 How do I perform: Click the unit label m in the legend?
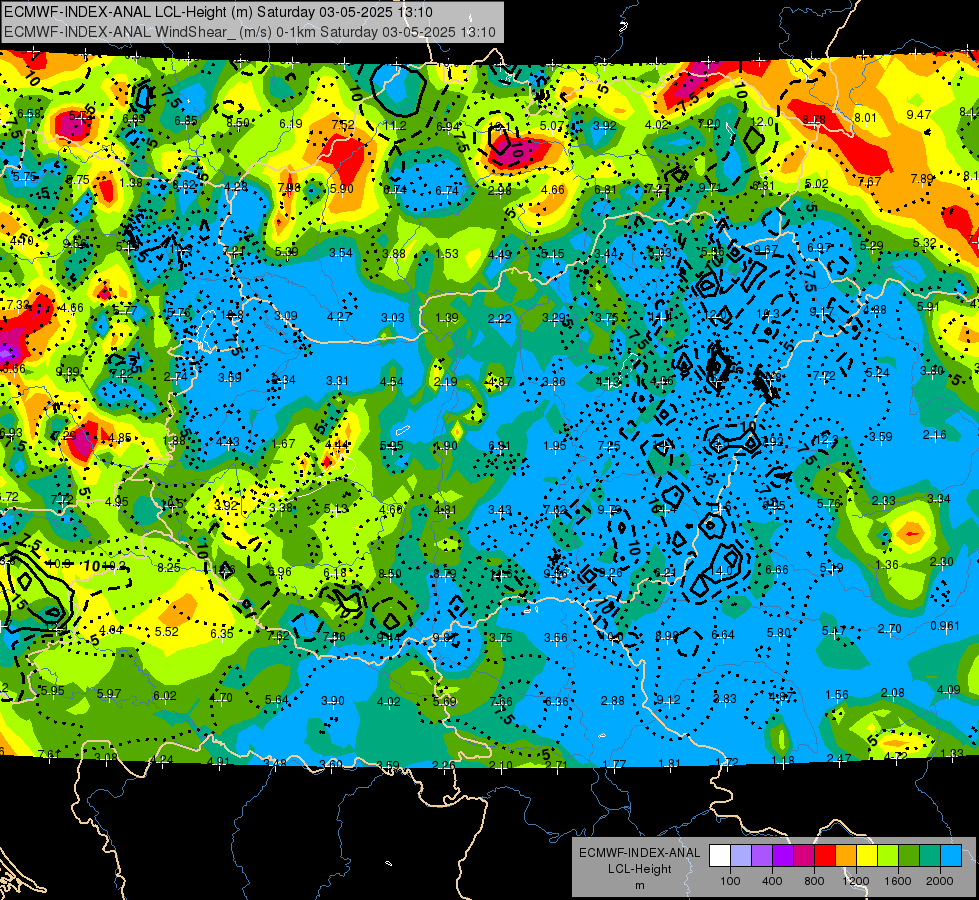[639, 885]
